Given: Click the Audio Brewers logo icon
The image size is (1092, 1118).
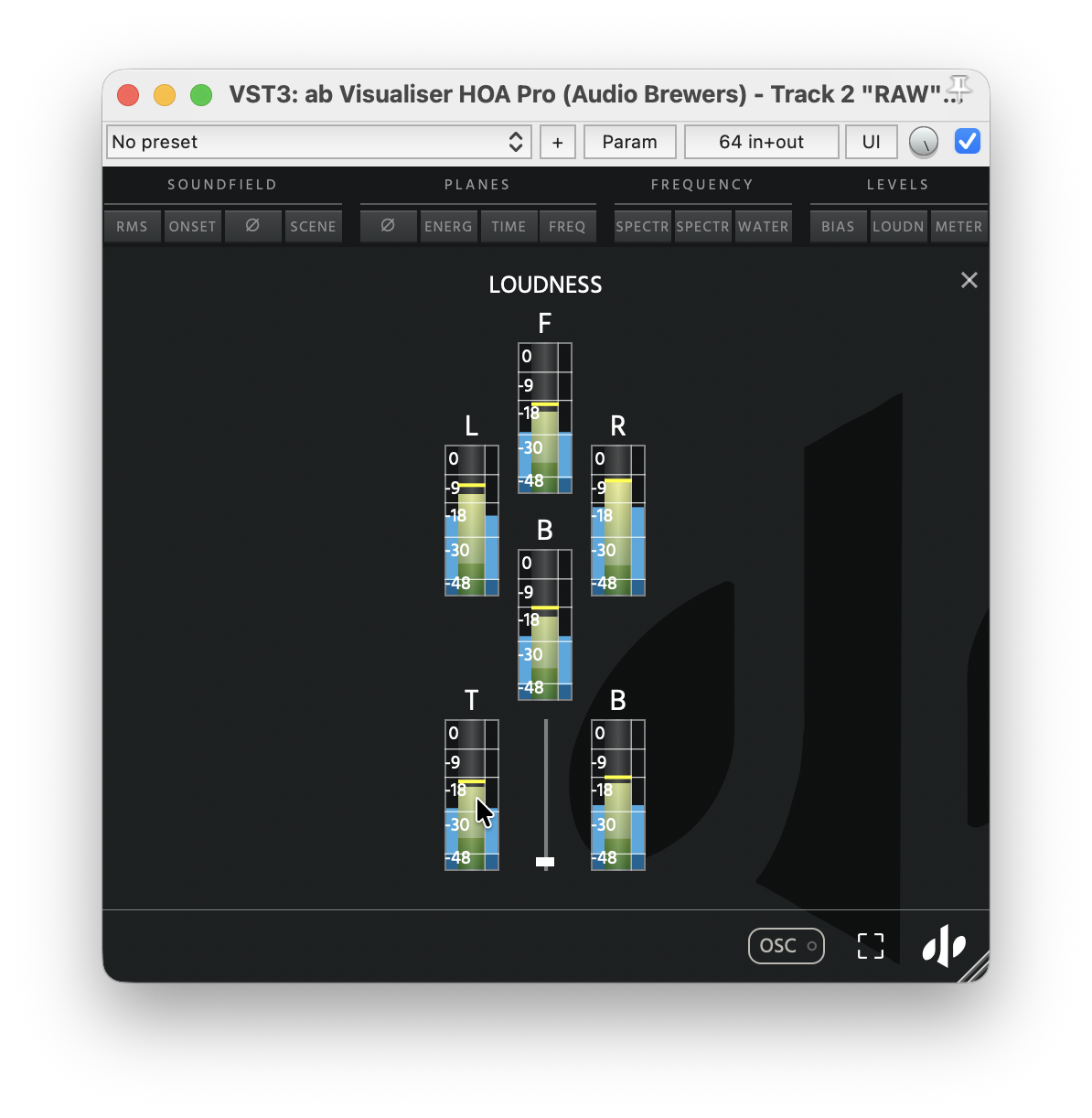Looking at the screenshot, I should click(944, 946).
